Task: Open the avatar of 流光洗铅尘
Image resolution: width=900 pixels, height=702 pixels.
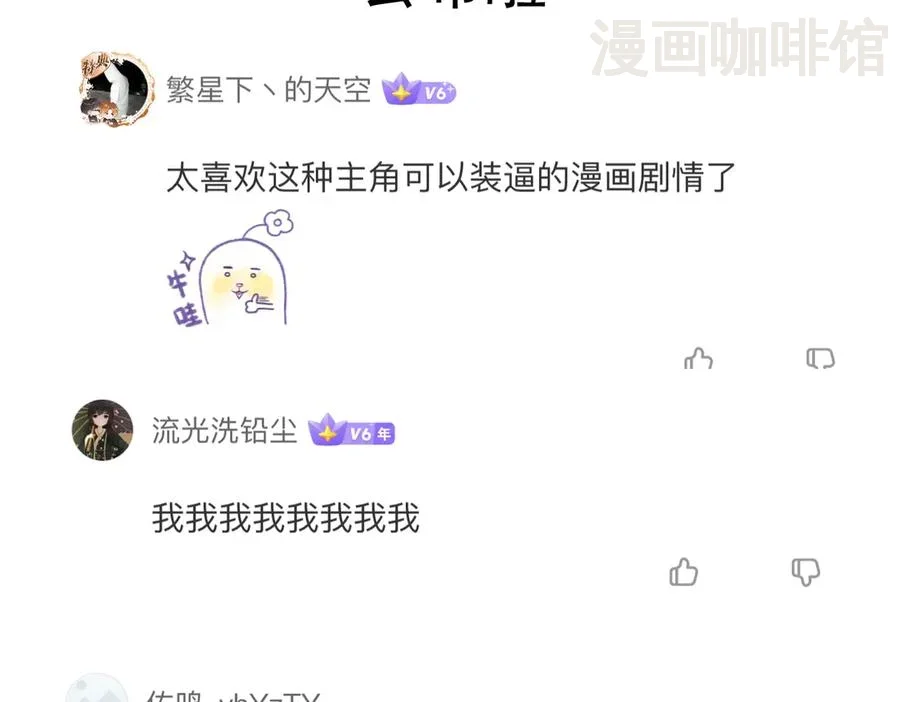Action: point(103,430)
